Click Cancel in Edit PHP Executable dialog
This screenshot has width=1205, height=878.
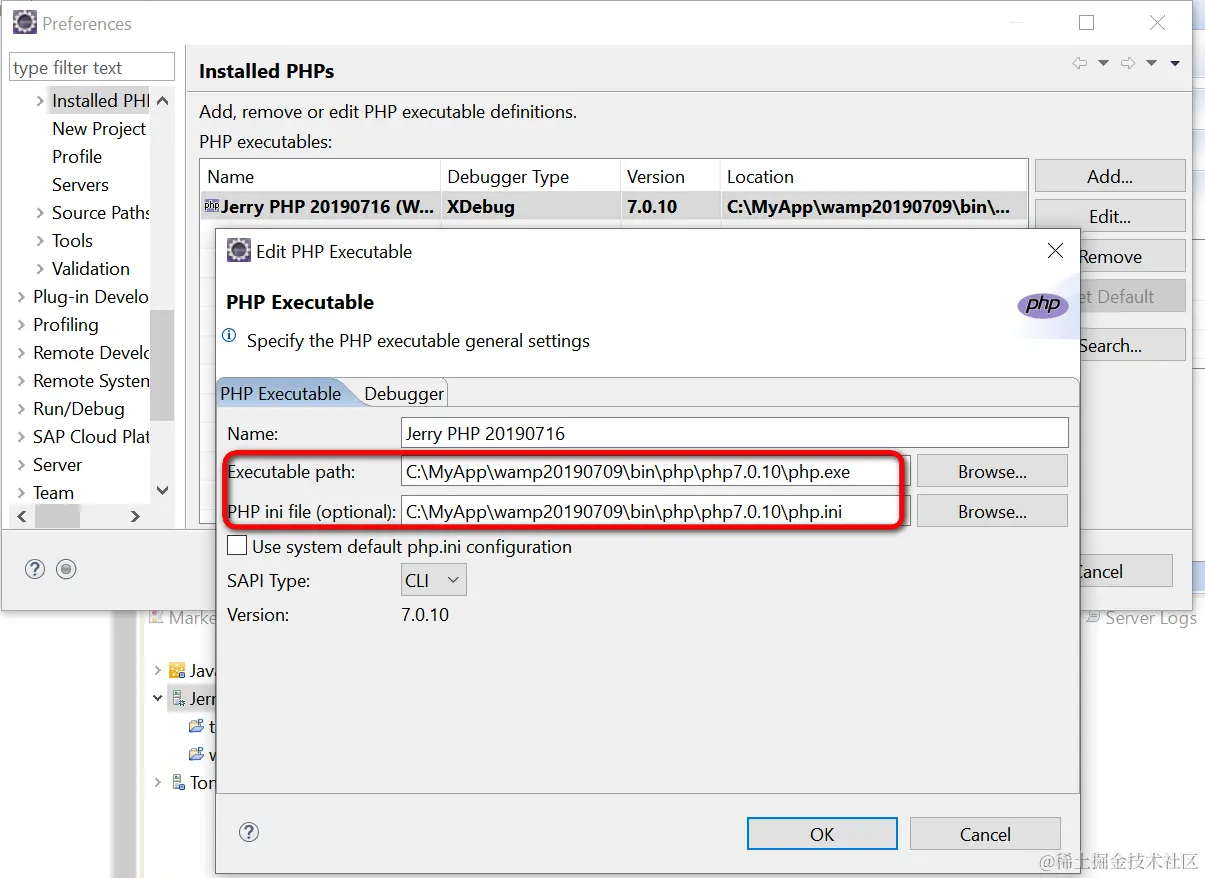(985, 834)
